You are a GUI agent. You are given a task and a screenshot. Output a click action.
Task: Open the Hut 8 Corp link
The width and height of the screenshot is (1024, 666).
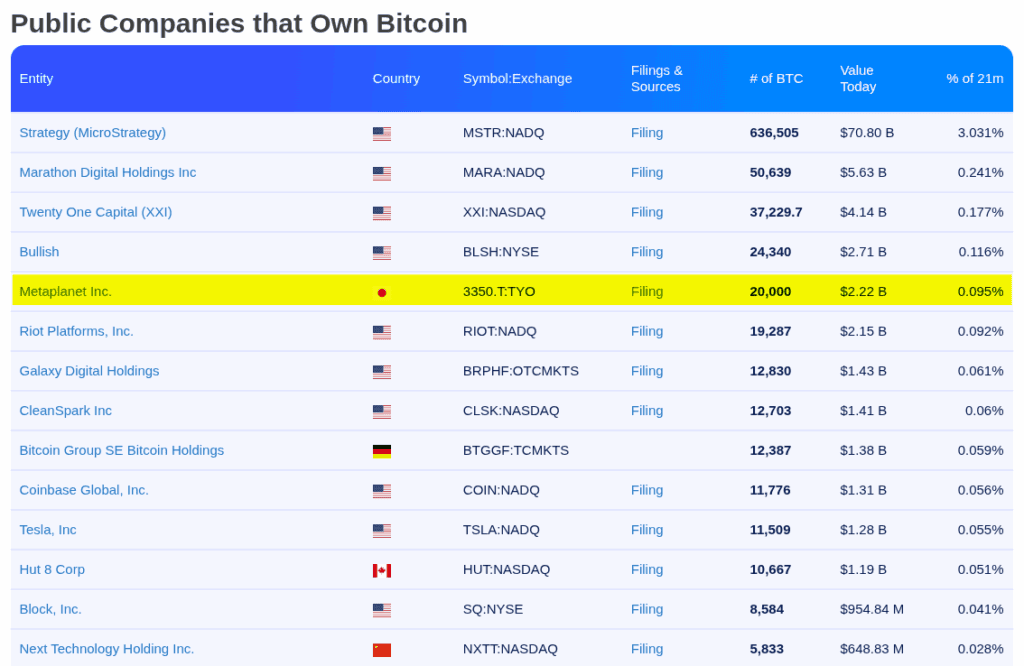point(52,569)
